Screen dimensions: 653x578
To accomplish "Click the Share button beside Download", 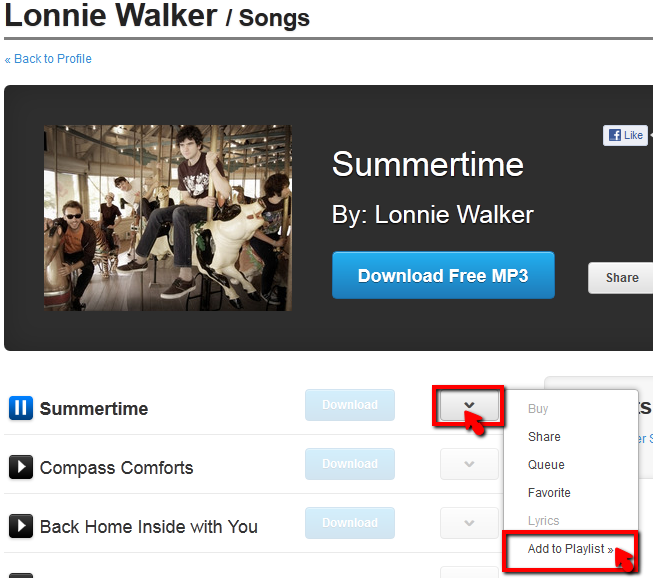I will coord(621,278).
